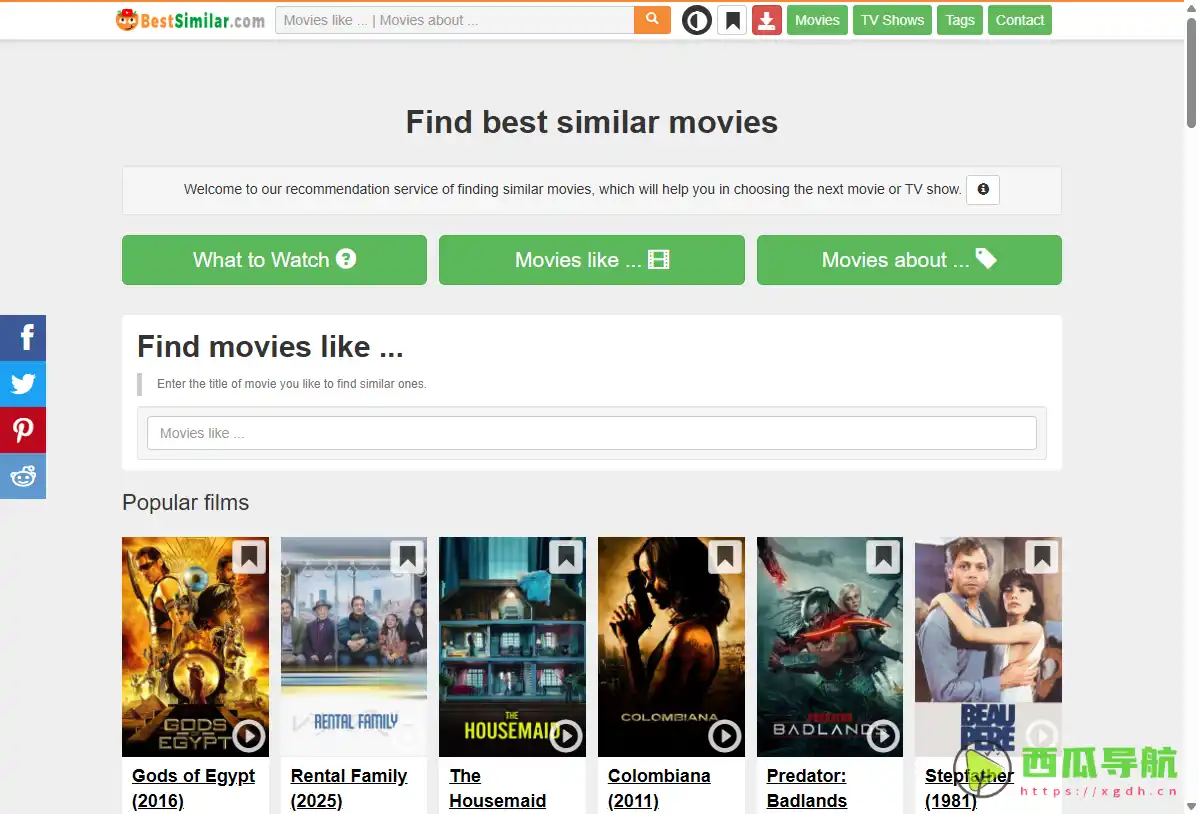Bookmark The Housemaid poster
The image size is (1199, 814).
tap(565, 557)
